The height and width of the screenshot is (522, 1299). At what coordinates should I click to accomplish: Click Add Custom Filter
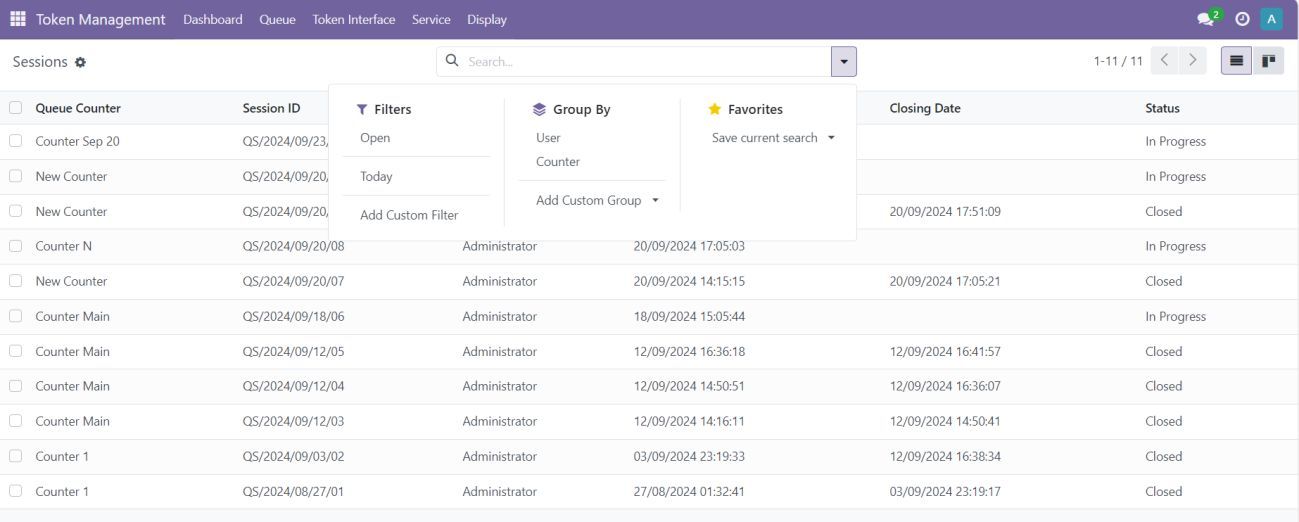[x=409, y=215]
